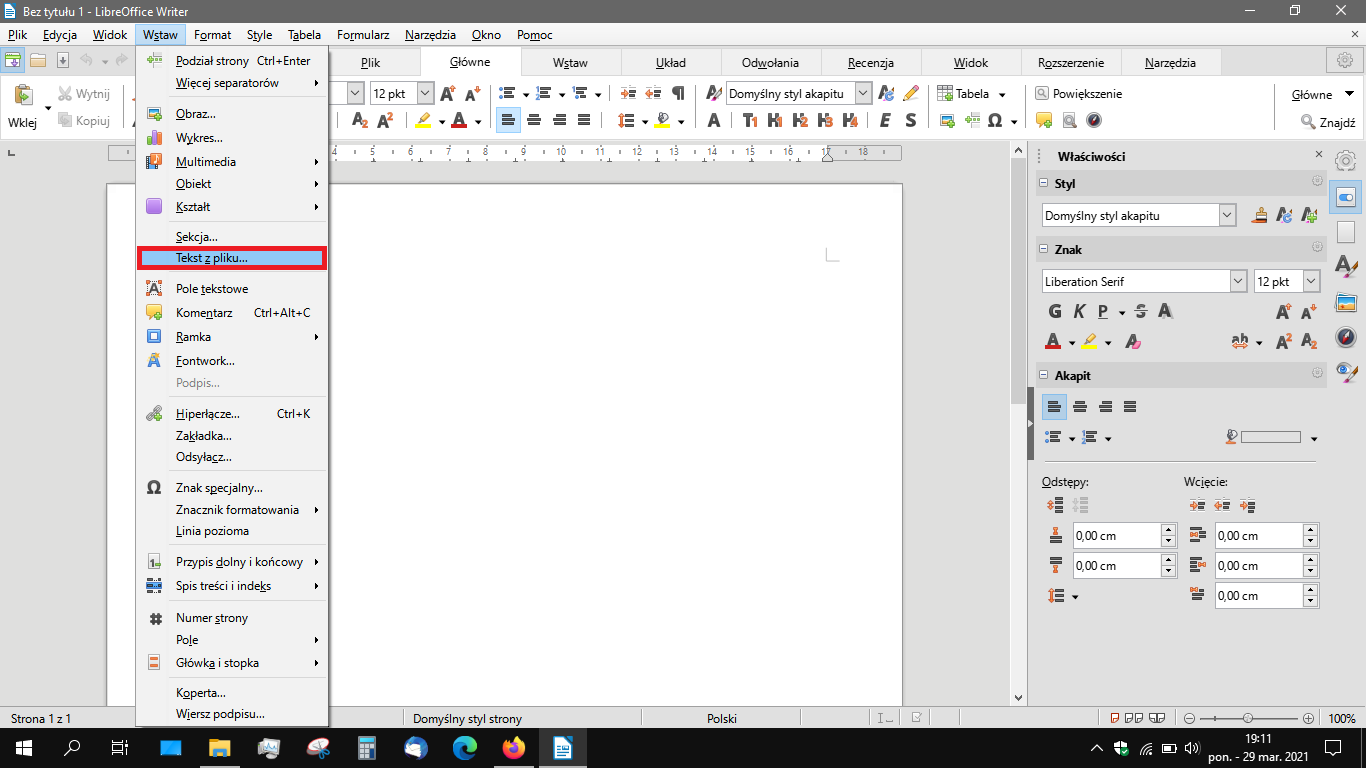Open the Recenzja ribbon tab
This screenshot has width=1366, height=768.
click(x=871, y=62)
